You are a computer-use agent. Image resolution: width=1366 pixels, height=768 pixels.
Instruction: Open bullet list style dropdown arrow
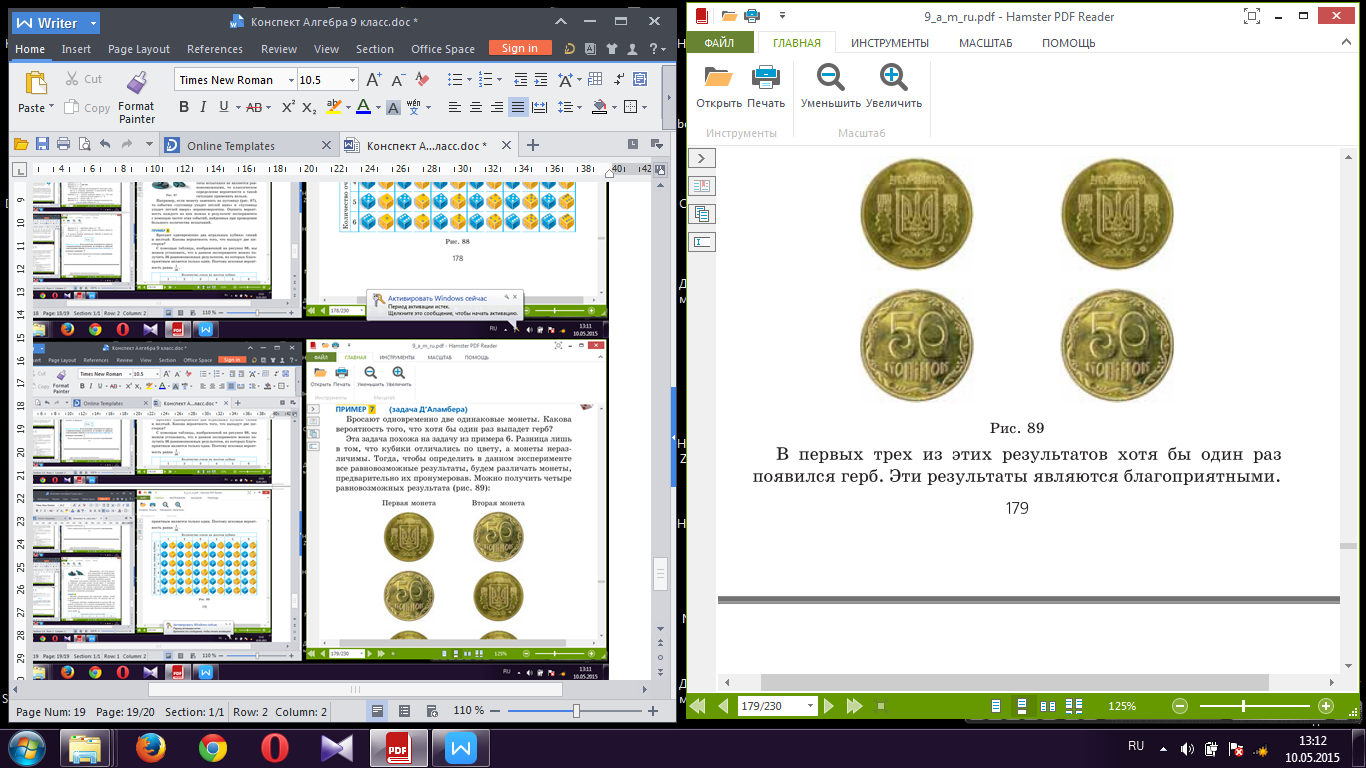coord(470,80)
